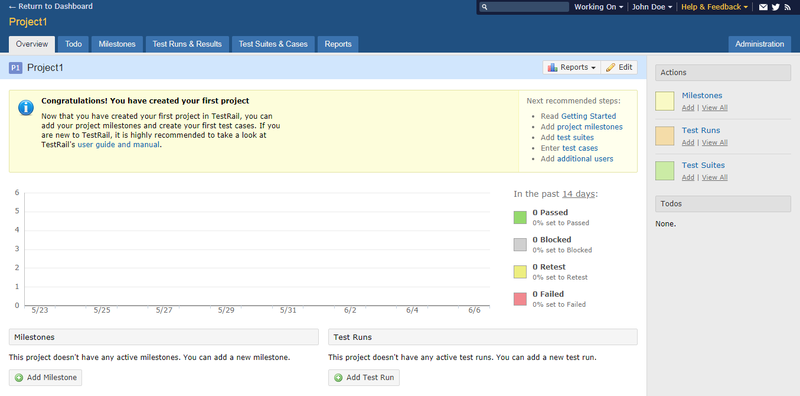Open the Reports tab
Image resolution: width=800 pixels, height=396 pixels.
338,44
